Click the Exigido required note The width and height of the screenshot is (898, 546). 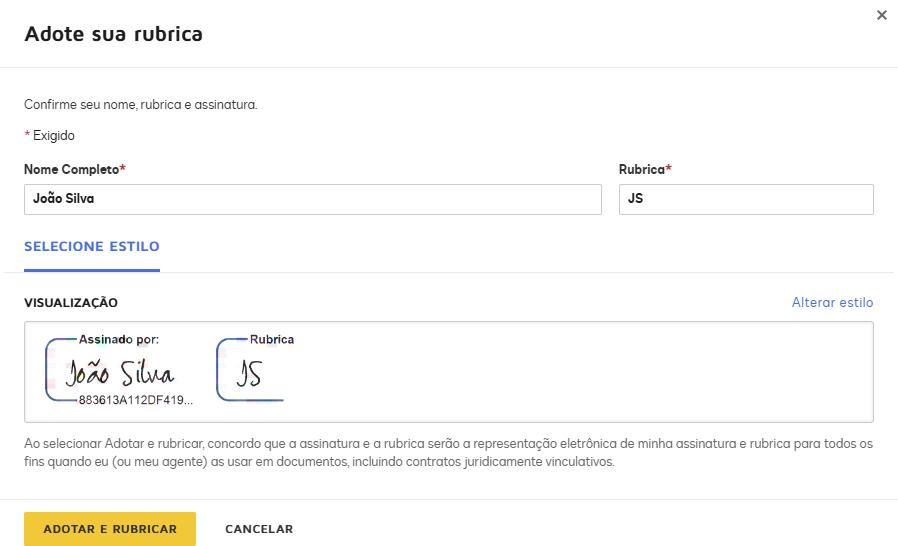click(x=49, y=136)
